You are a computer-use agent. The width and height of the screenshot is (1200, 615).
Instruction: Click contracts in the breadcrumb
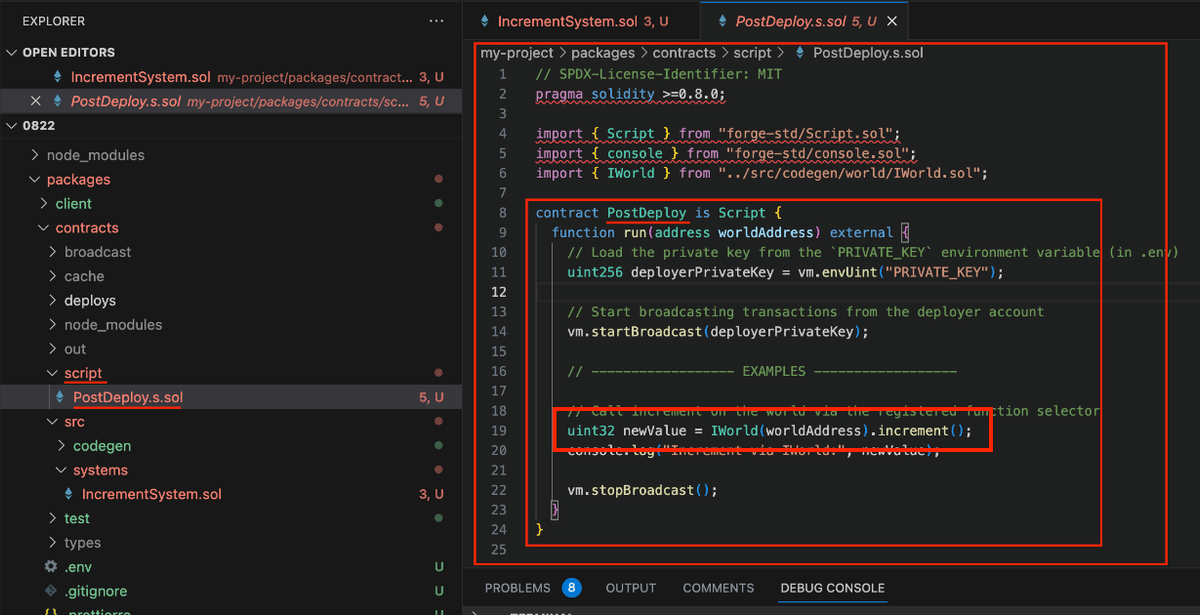click(x=685, y=53)
